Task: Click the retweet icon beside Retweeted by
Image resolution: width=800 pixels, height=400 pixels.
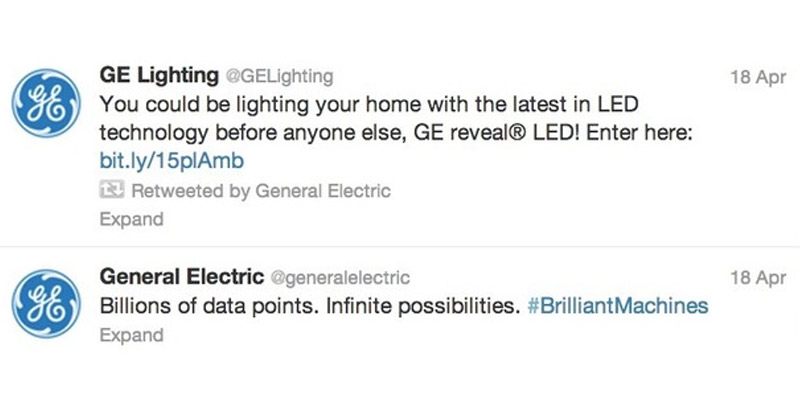Action: [x=112, y=190]
